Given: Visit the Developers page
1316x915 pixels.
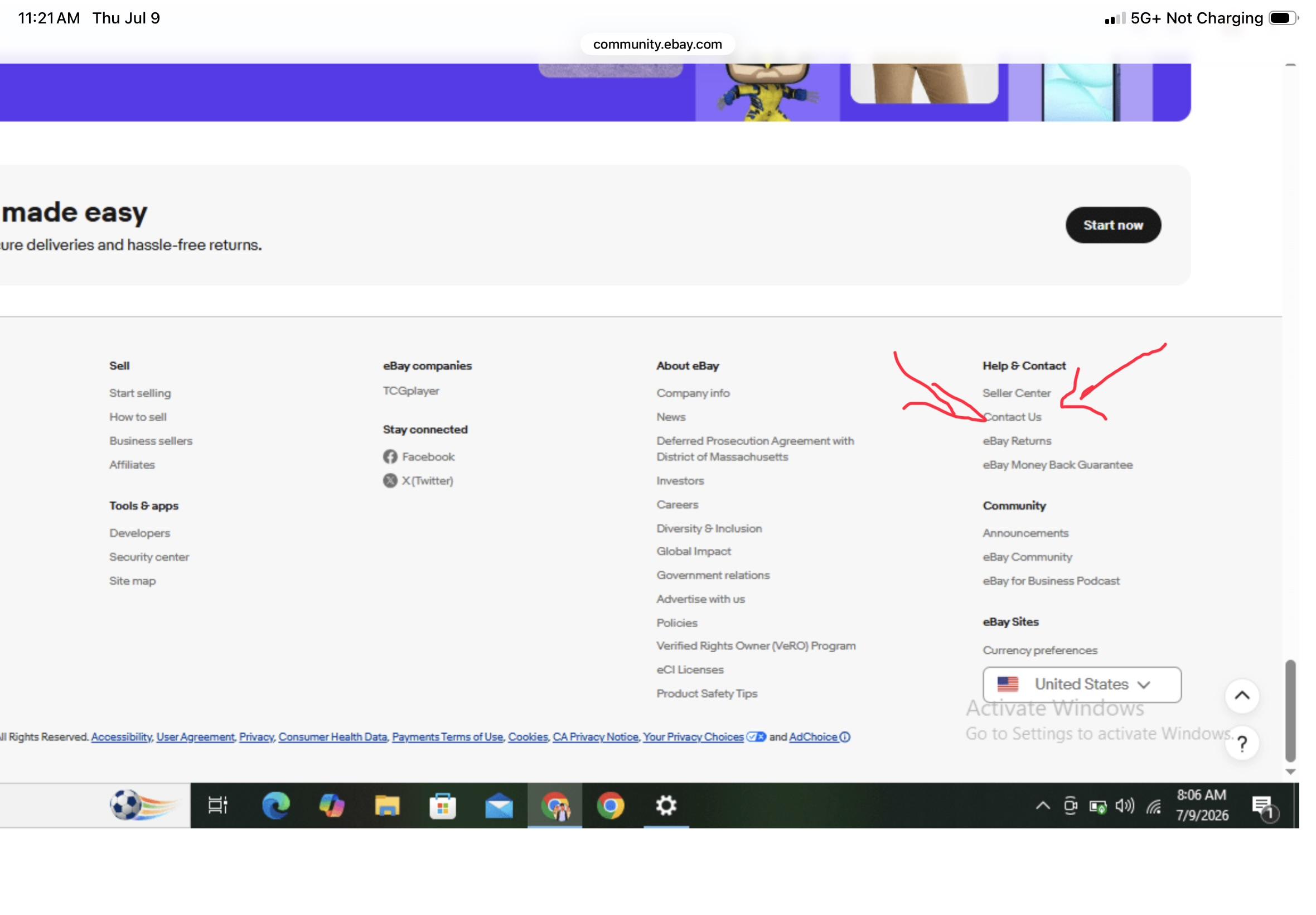Looking at the screenshot, I should [x=139, y=533].
